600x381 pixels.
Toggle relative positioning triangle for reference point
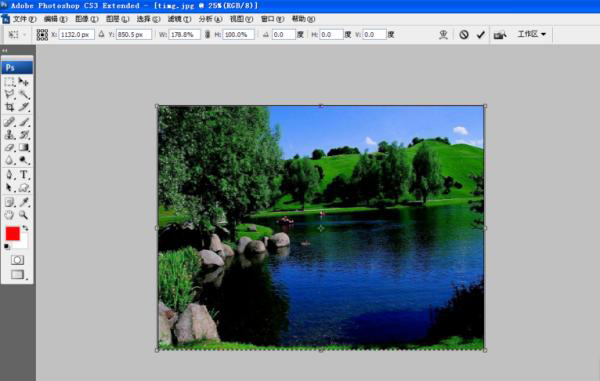[101, 34]
